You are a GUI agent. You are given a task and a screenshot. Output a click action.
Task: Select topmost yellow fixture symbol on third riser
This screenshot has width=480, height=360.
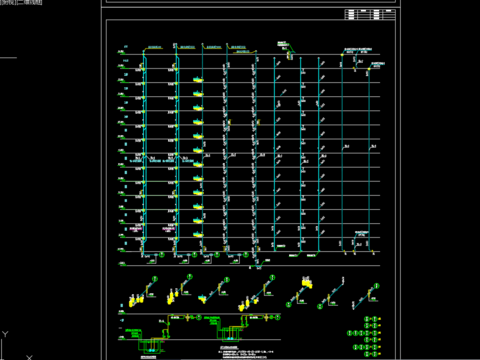tap(198, 80)
